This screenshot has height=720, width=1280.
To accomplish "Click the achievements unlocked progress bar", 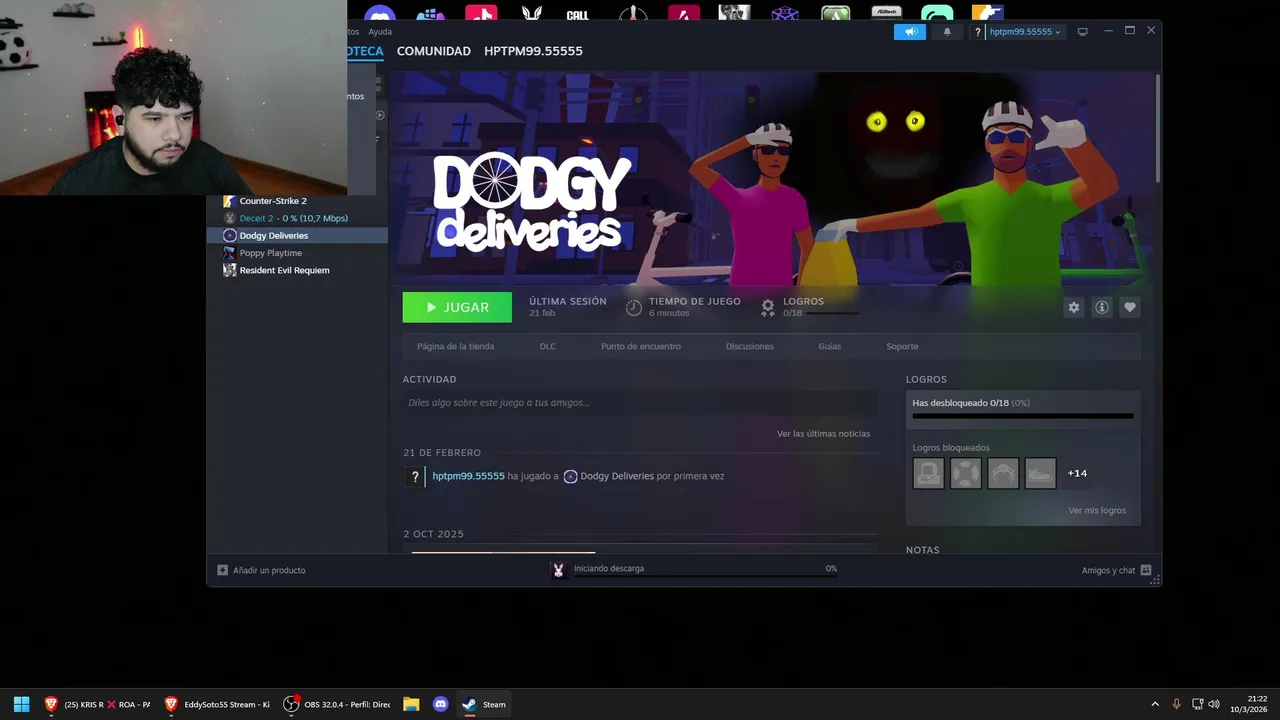I will [1023, 416].
